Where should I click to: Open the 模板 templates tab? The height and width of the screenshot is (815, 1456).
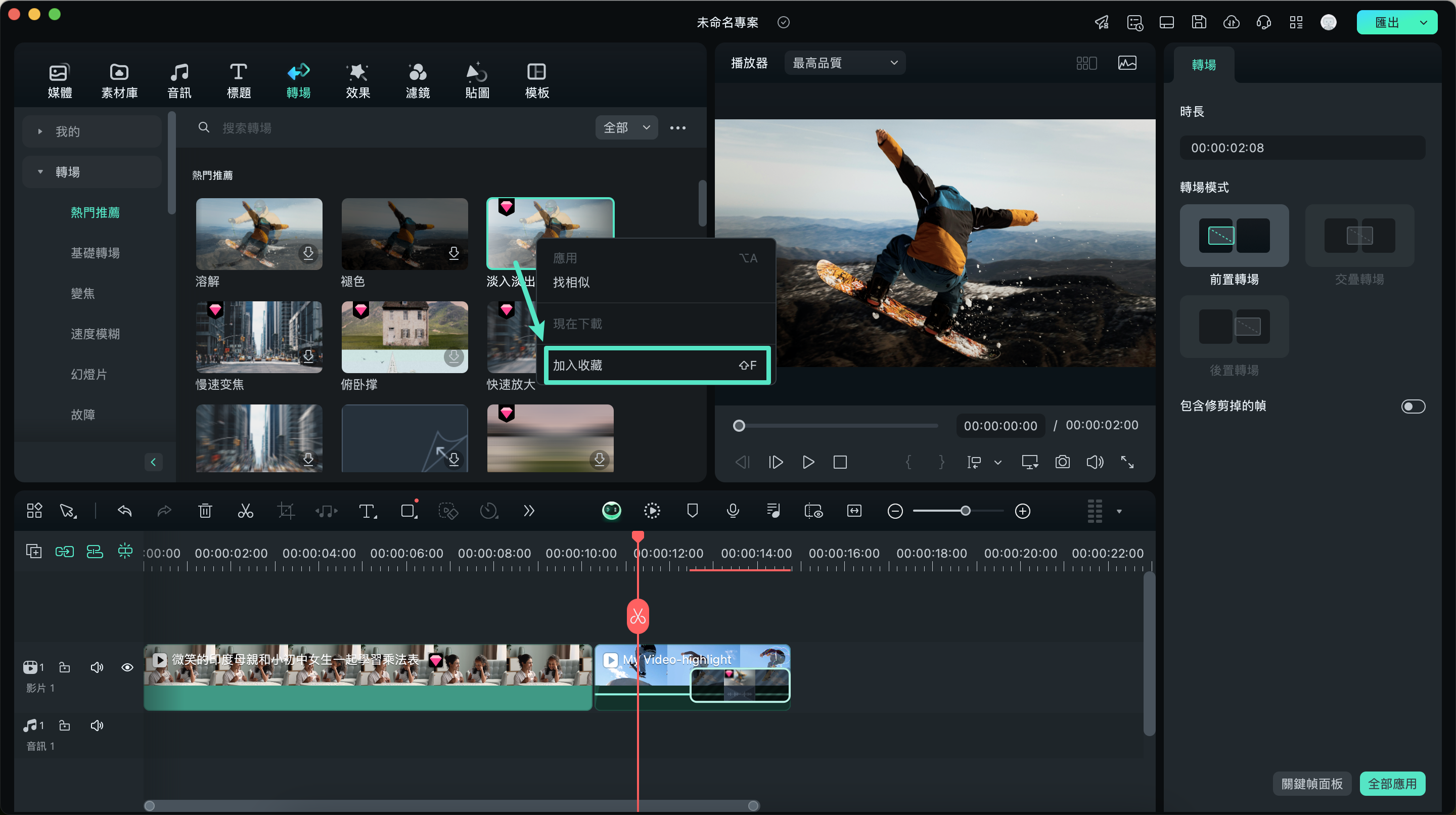tap(536, 81)
